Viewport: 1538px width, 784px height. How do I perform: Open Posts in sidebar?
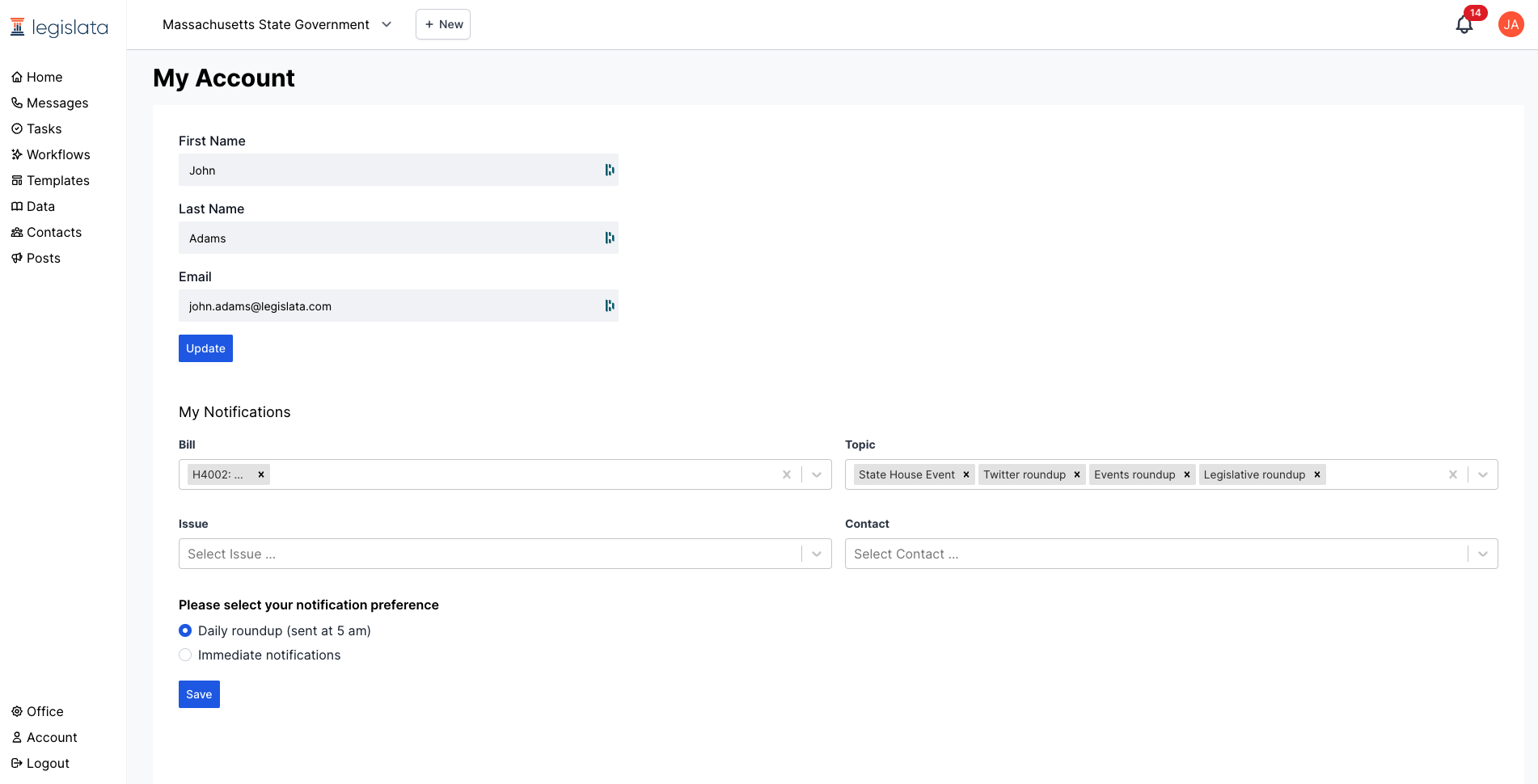[36, 258]
